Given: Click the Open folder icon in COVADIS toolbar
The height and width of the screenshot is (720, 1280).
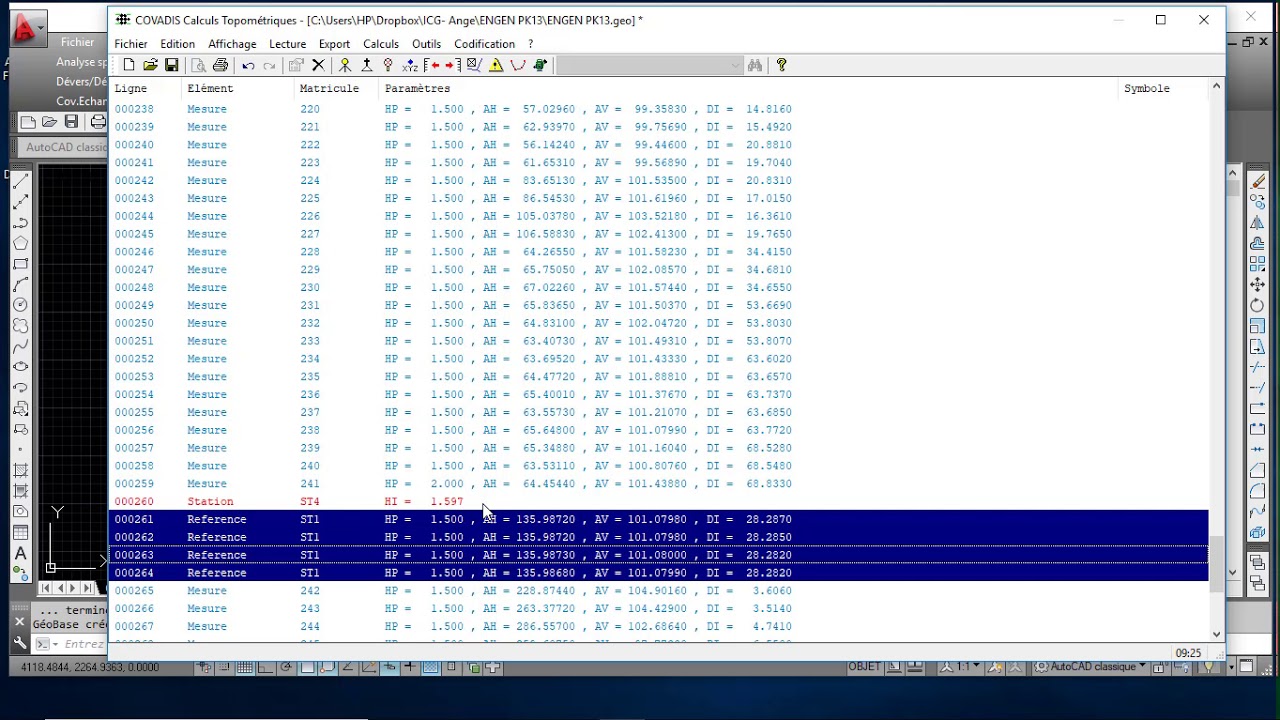Looking at the screenshot, I should 150,65.
